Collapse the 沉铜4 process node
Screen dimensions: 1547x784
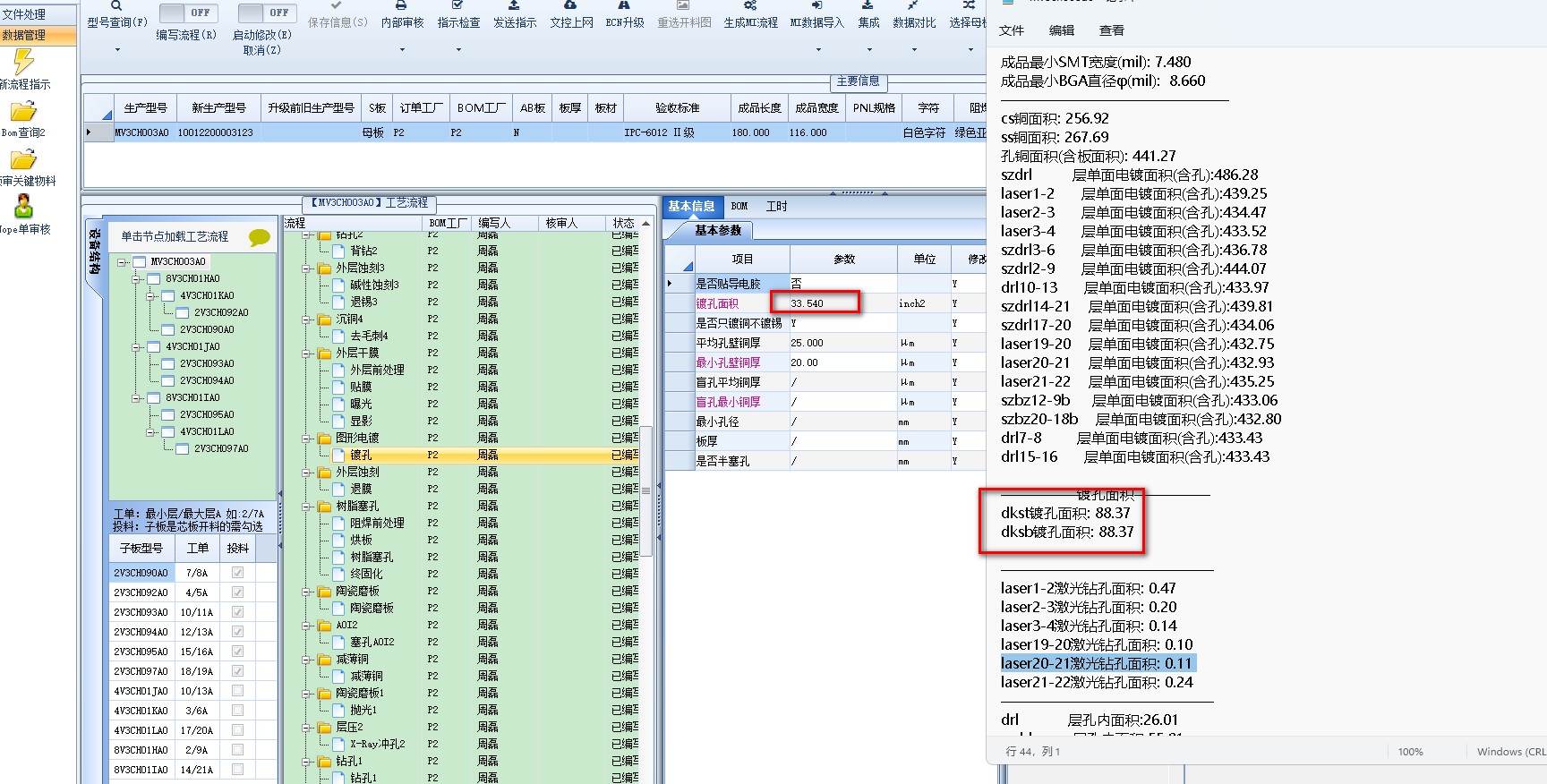coord(307,320)
